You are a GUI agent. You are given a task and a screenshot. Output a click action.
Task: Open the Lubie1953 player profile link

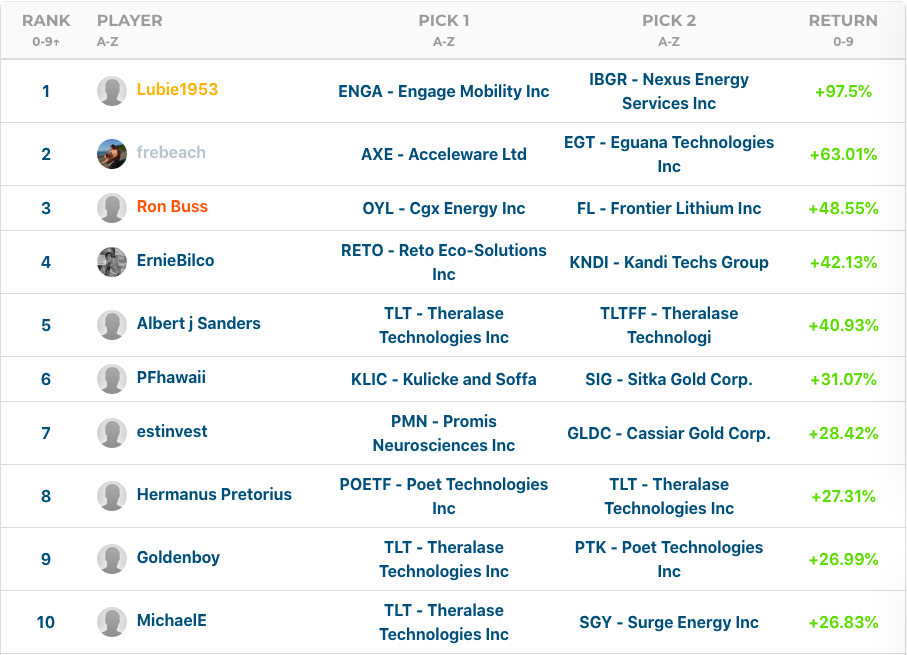click(x=177, y=90)
